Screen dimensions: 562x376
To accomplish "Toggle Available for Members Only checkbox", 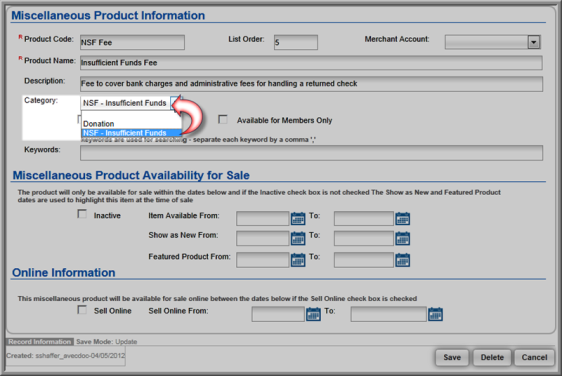I will pos(223,119).
